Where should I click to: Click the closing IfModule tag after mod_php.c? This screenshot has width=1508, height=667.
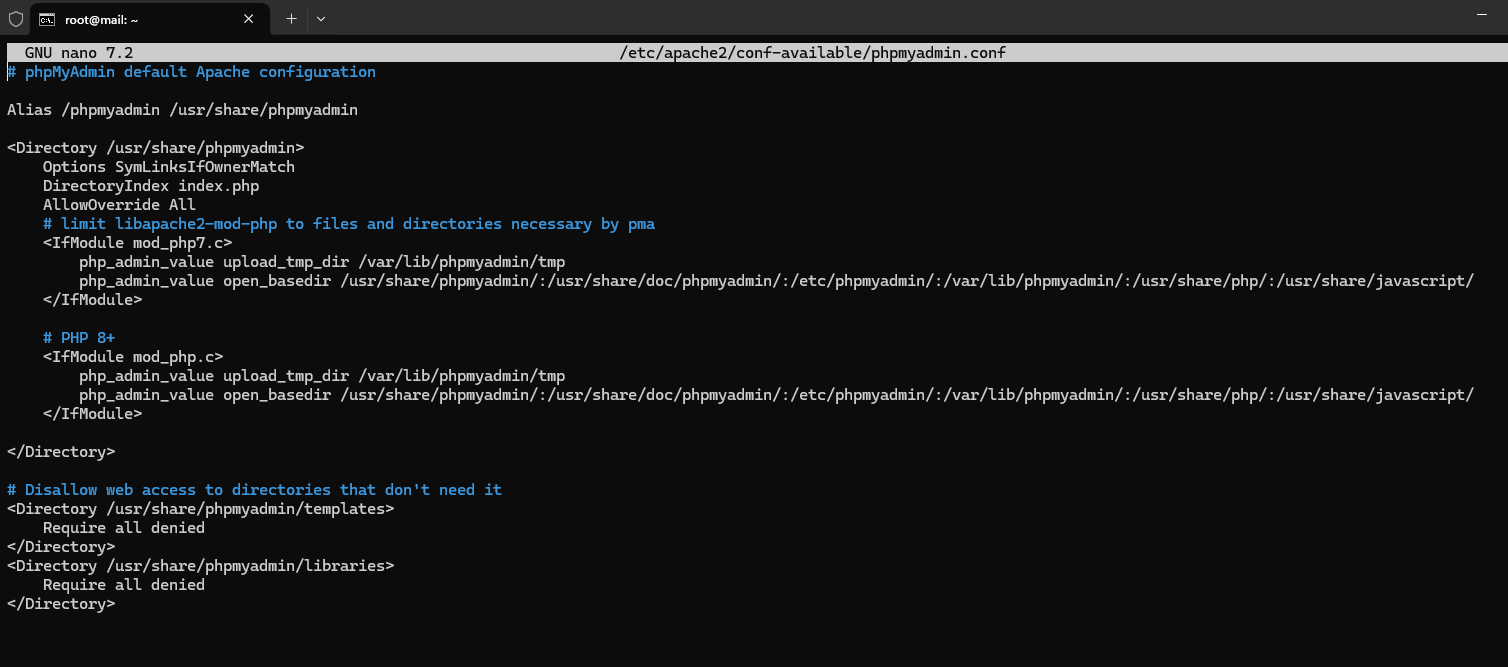coord(92,414)
